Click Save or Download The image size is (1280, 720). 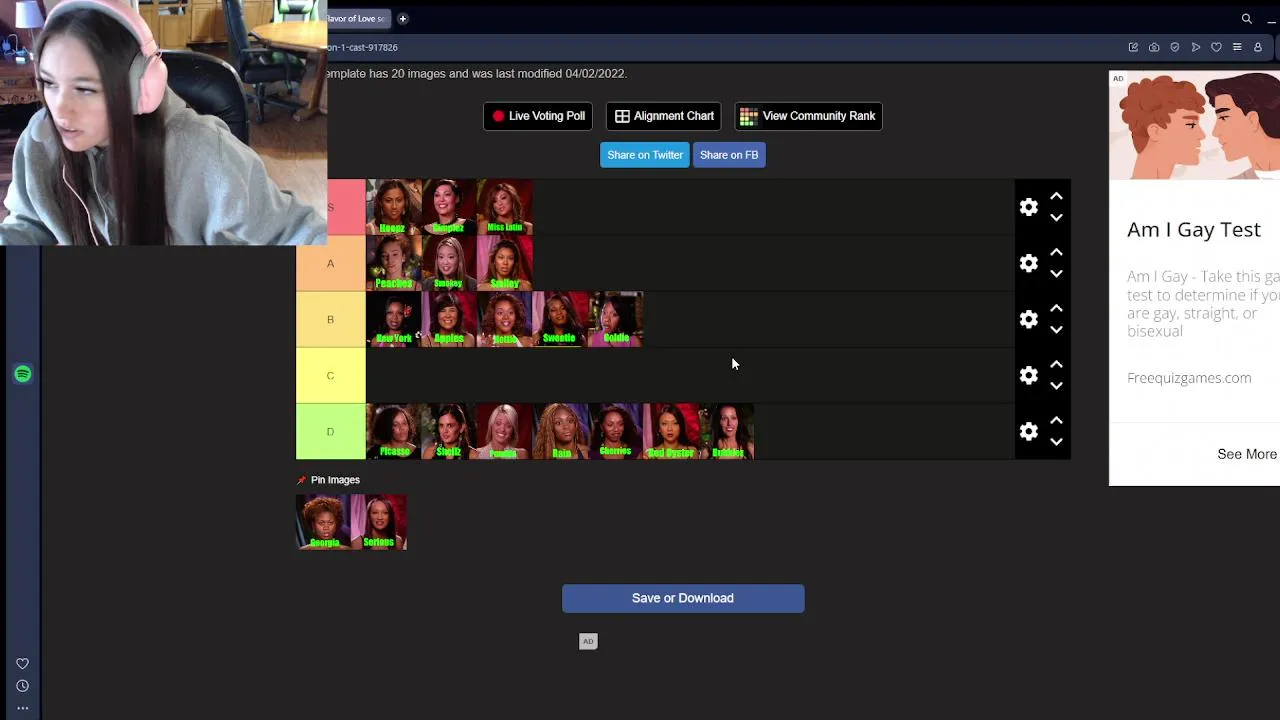(x=683, y=598)
